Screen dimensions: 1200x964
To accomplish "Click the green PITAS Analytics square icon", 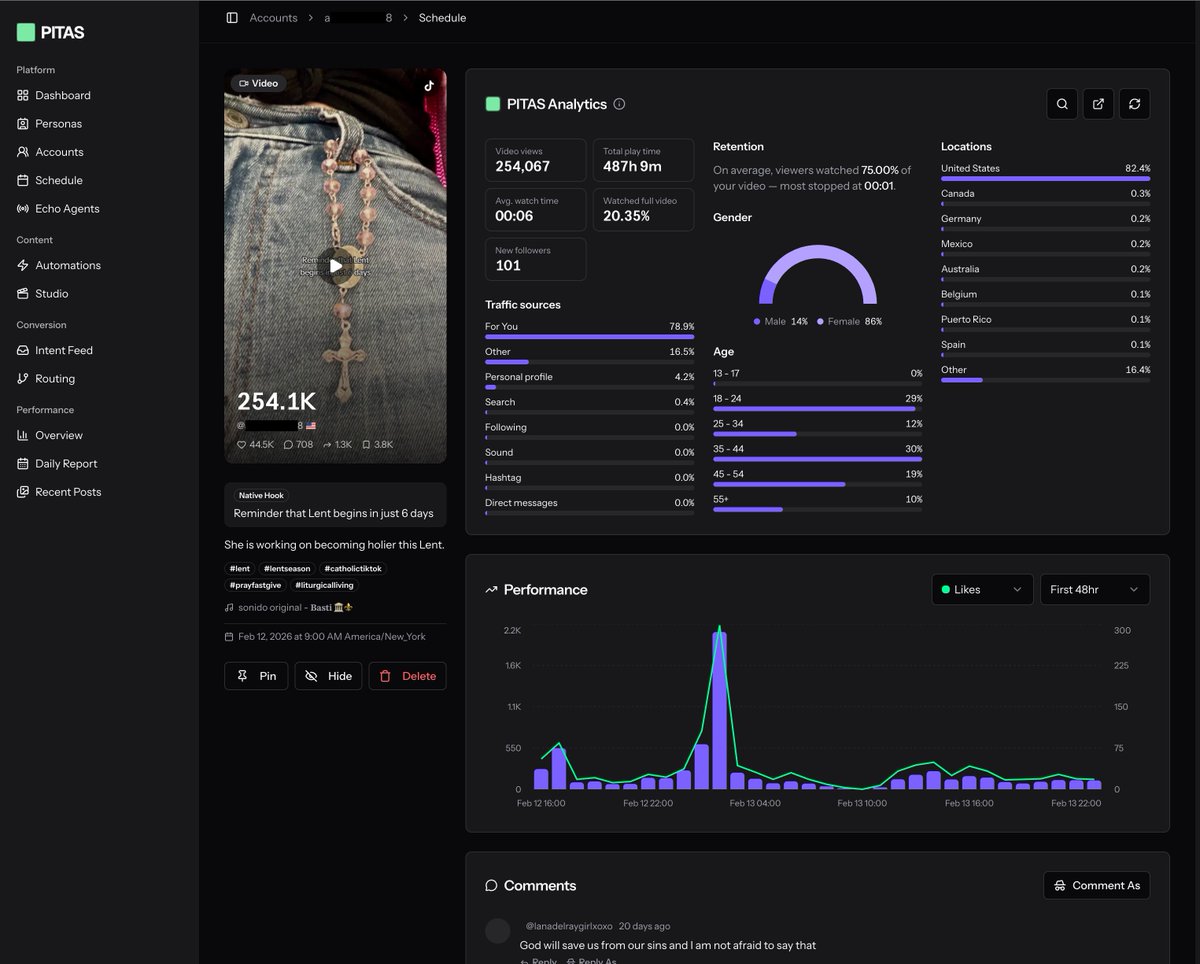I will (x=492, y=104).
